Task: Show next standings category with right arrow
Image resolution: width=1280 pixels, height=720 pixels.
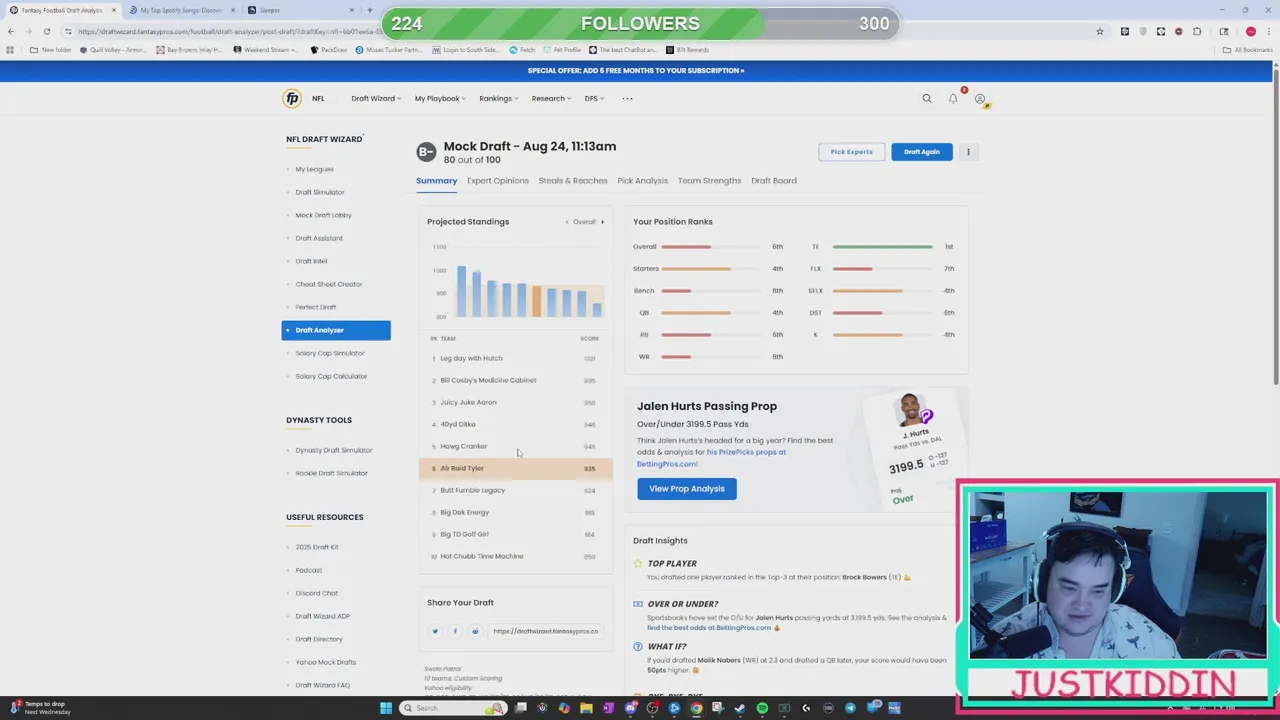Action: pos(602,222)
